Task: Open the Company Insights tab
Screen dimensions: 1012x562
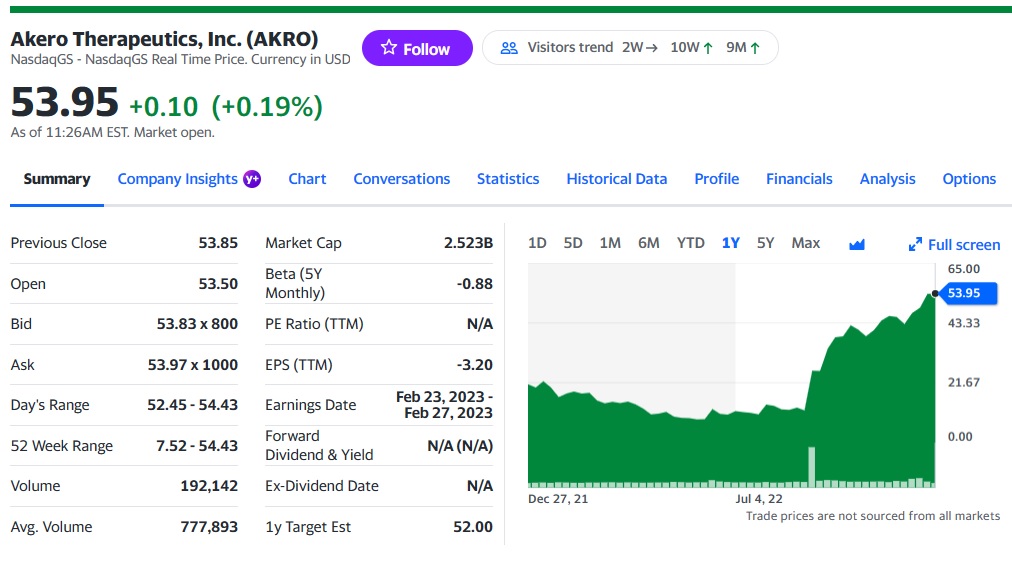Action: (x=178, y=179)
